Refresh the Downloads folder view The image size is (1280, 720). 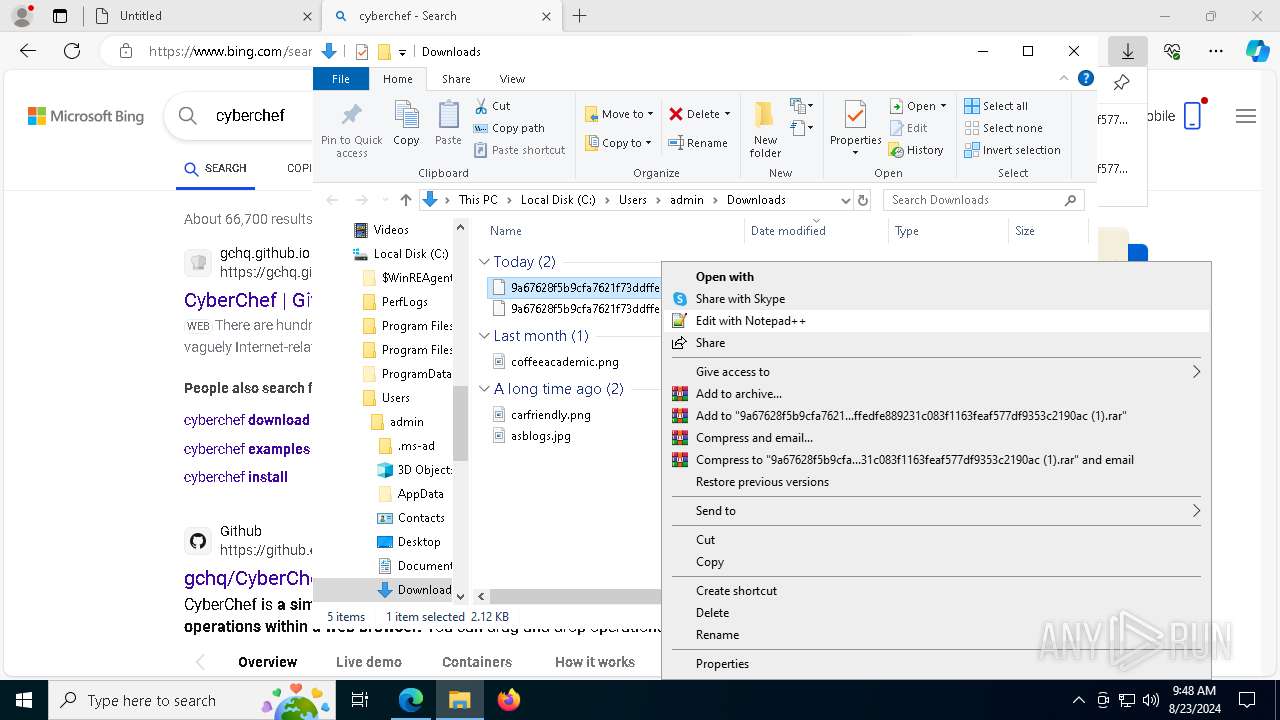pos(863,200)
